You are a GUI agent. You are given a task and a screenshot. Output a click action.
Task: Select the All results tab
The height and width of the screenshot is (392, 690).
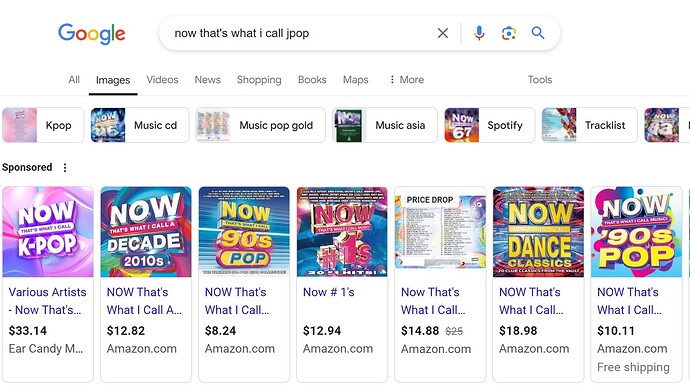(74, 80)
